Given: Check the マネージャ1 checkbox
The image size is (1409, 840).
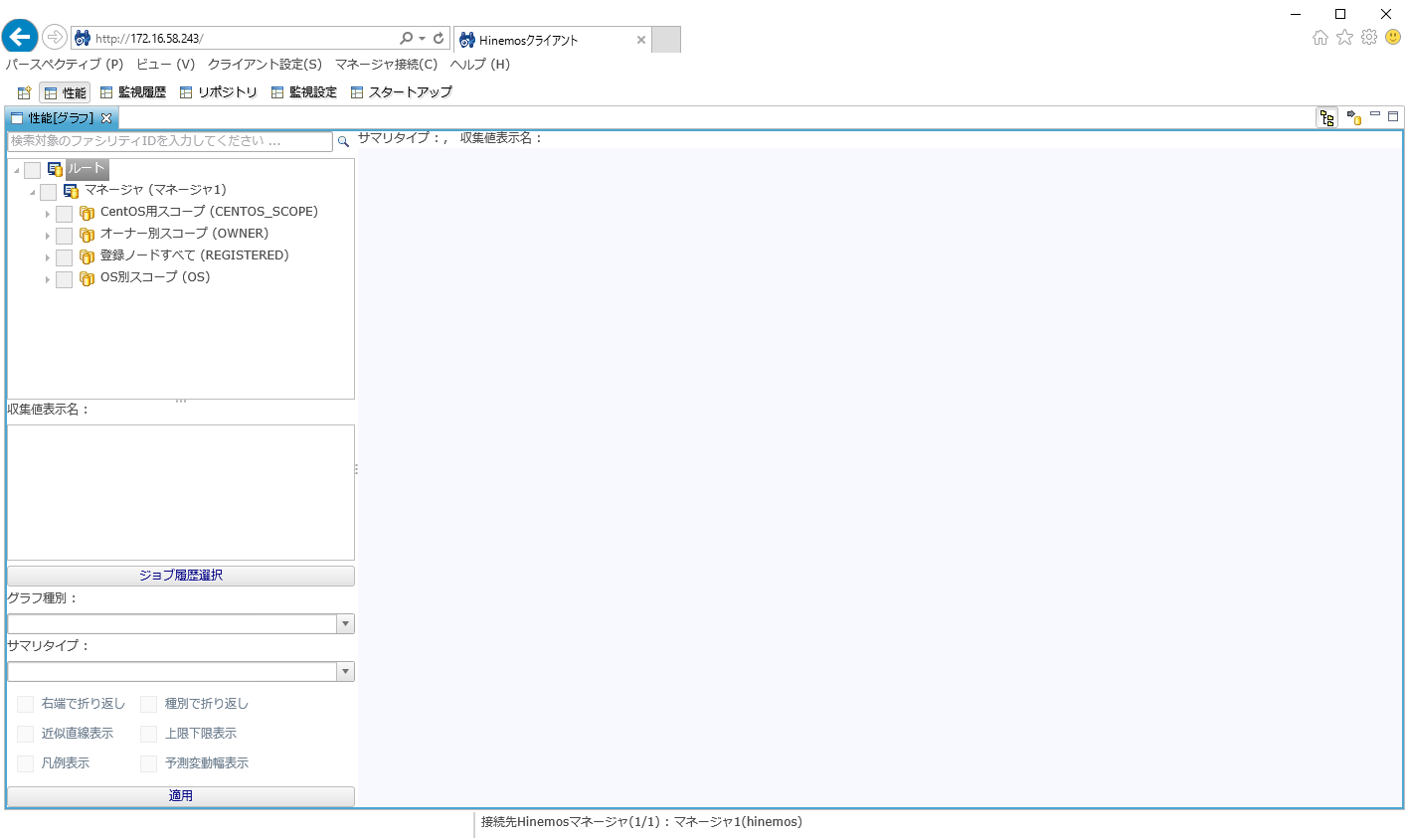Looking at the screenshot, I should pos(49,191).
